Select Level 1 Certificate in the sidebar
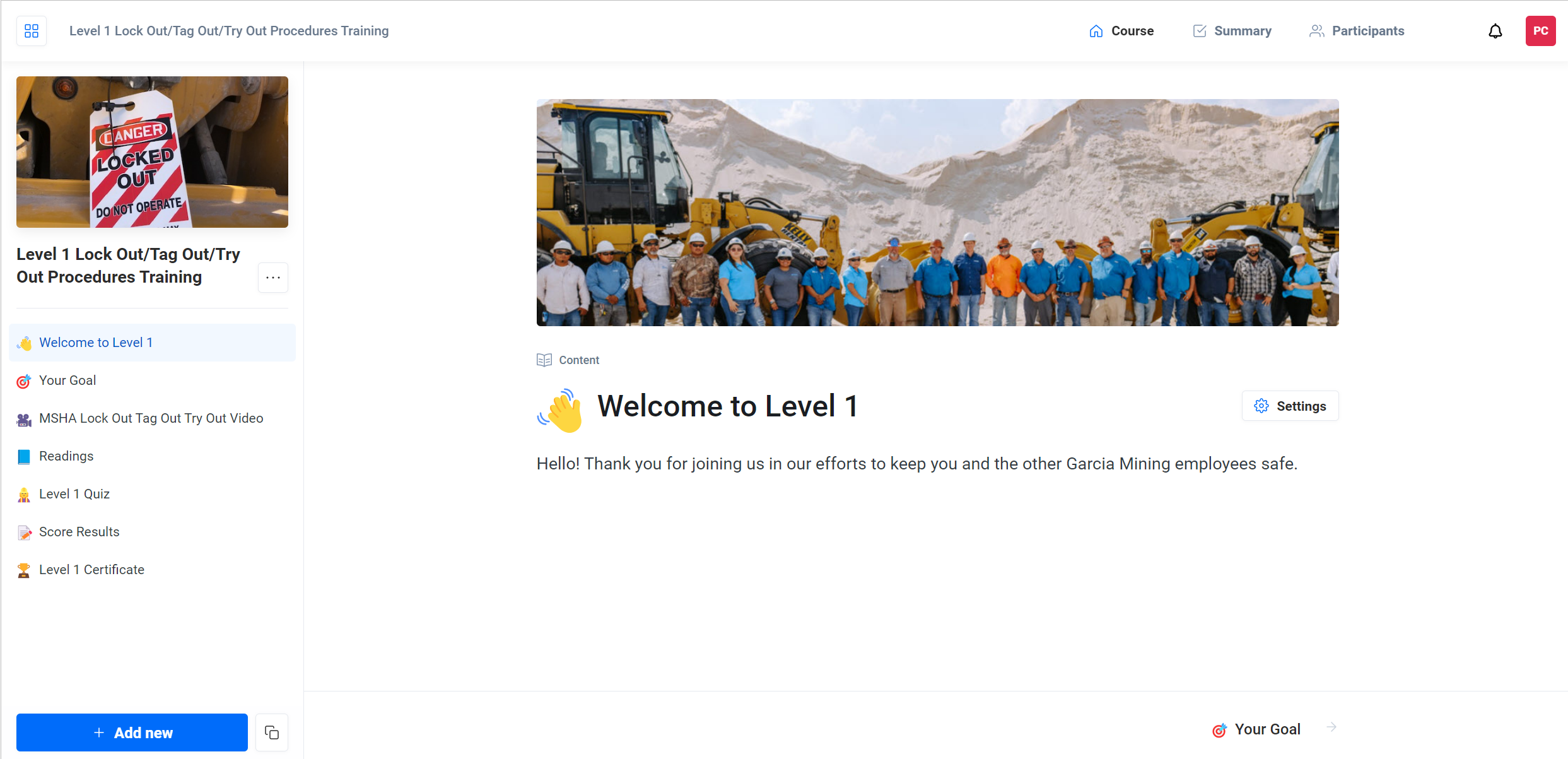 [x=91, y=570]
